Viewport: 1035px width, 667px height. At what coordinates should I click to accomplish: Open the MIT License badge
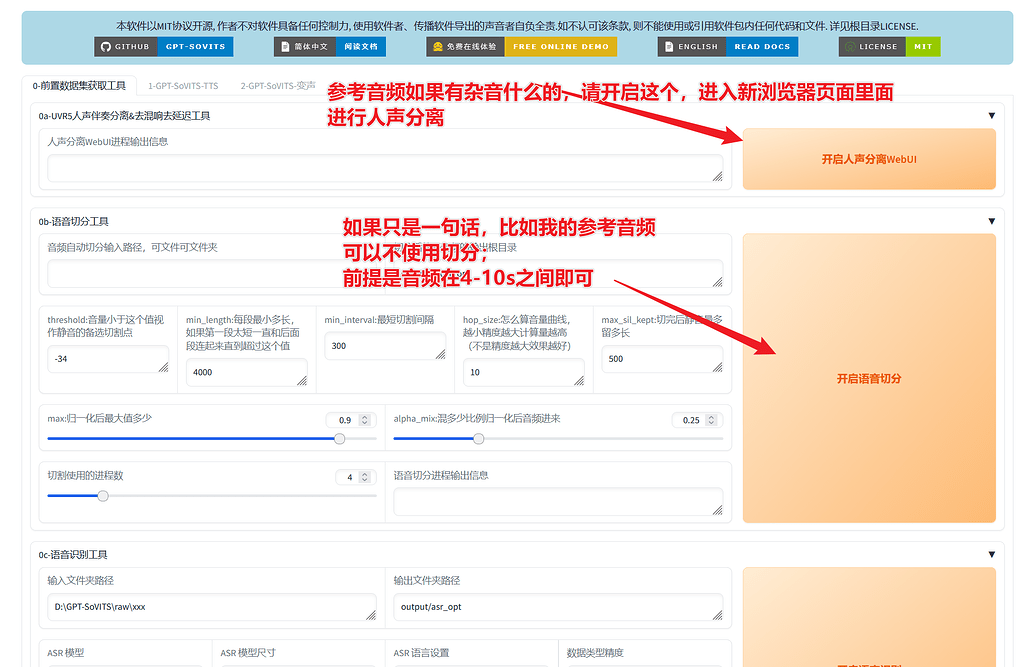click(889, 47)
